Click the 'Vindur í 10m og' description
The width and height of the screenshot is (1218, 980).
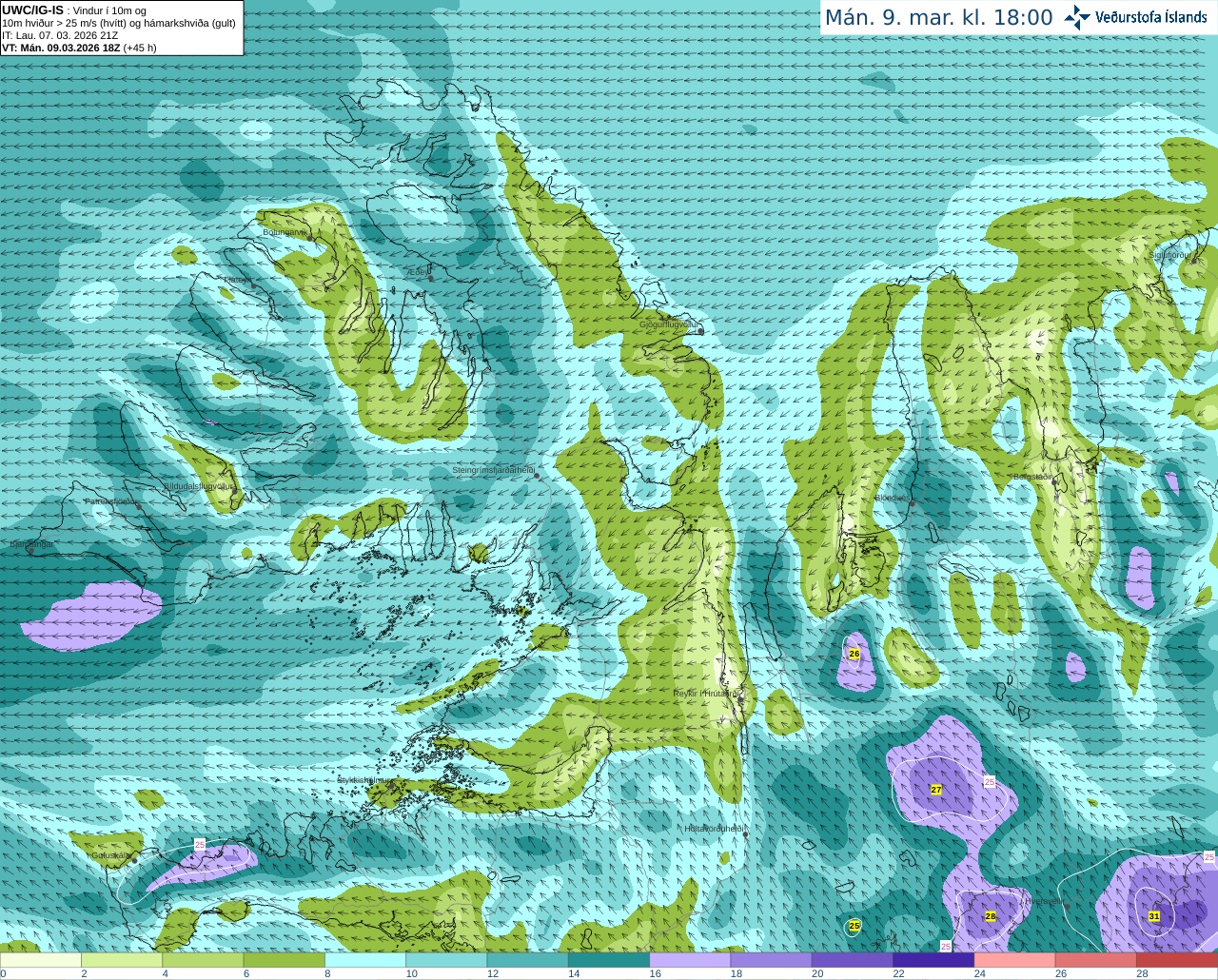[109, 10]
